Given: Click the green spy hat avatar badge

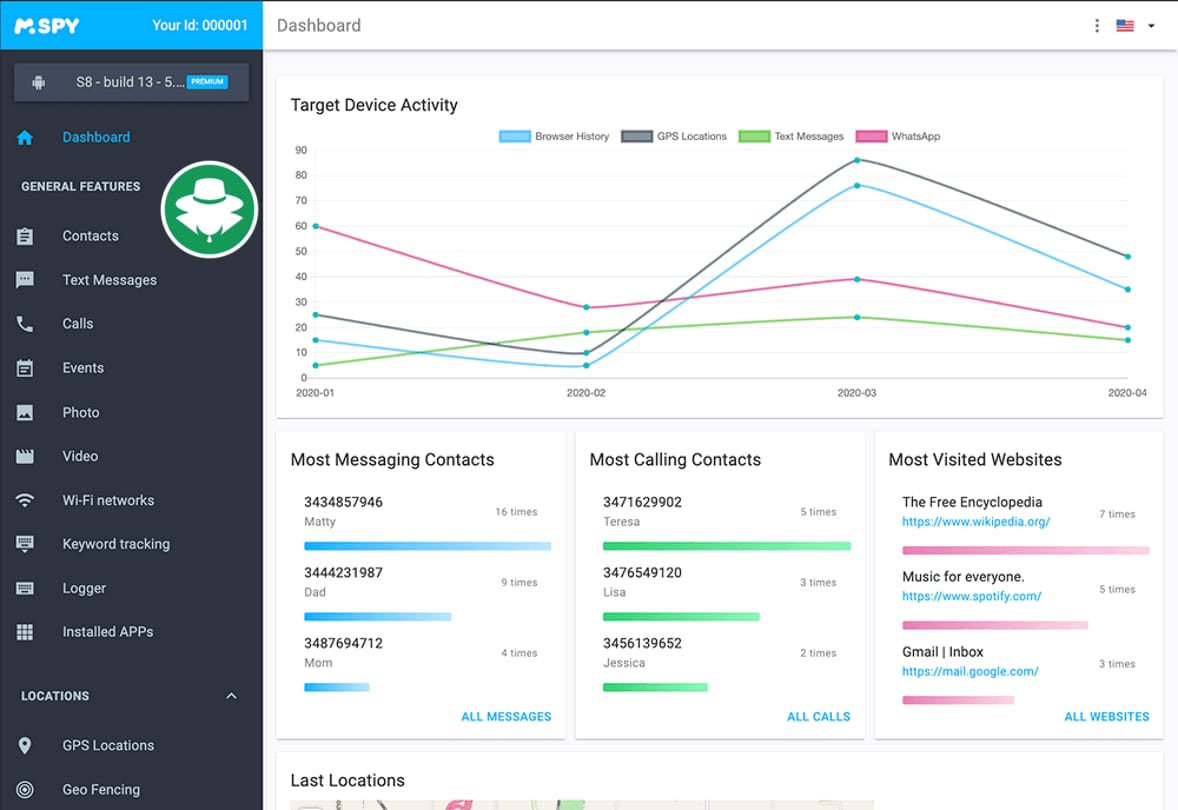Looking at the screenshot, I should 210,209.
